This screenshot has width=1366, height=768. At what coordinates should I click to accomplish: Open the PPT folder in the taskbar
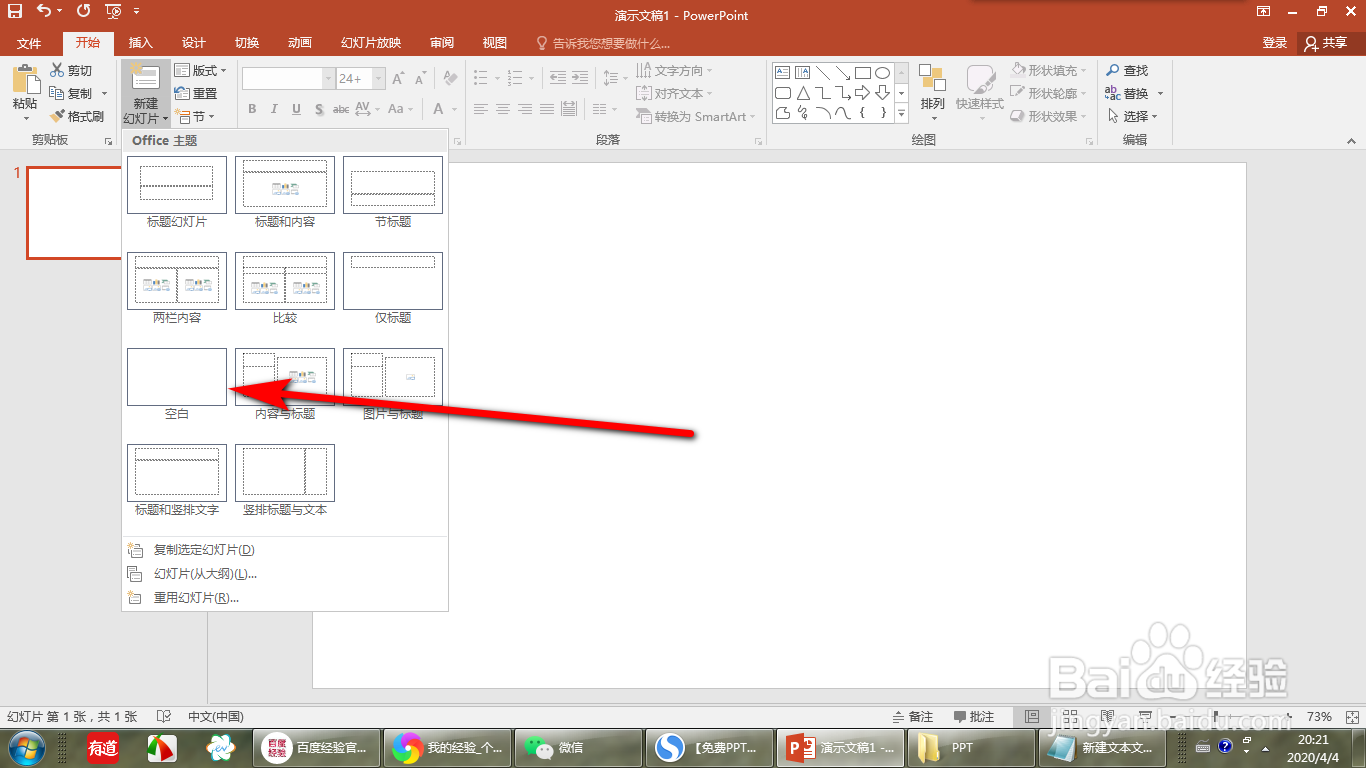970,747
